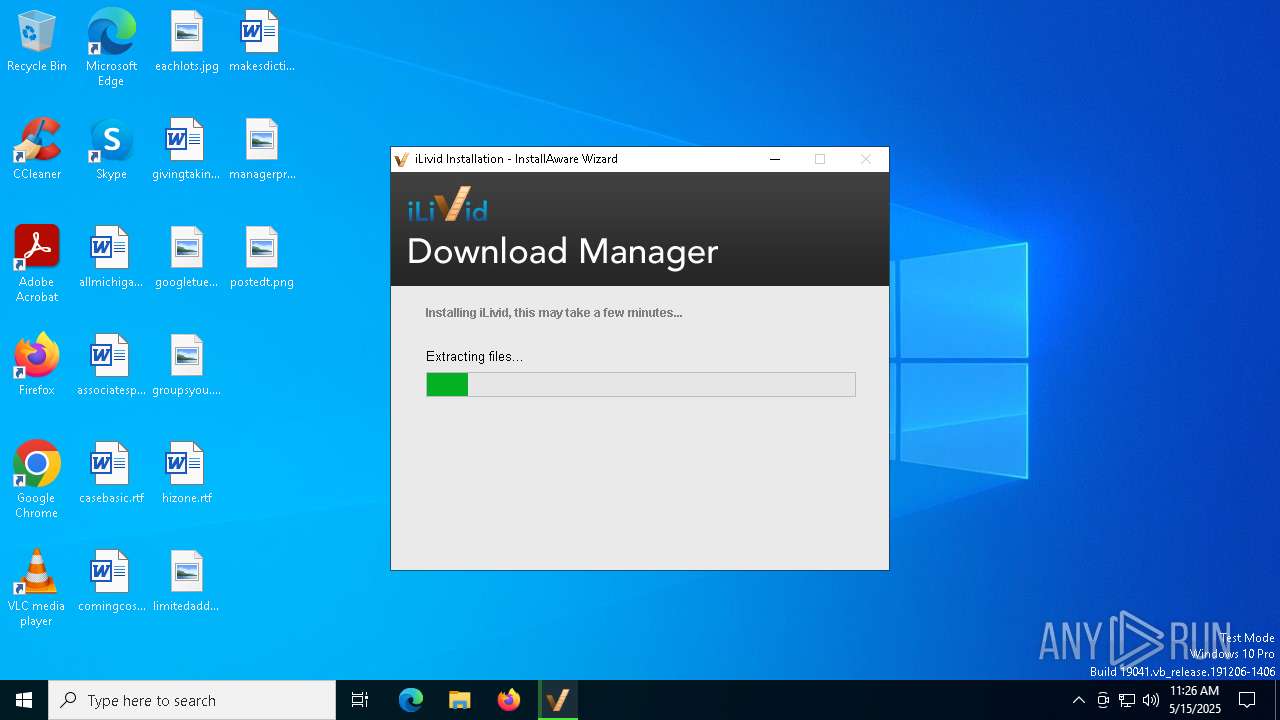
Task: Select iLivid installer taskbar button
Action: pyautogui.click(x=558, y=700)
